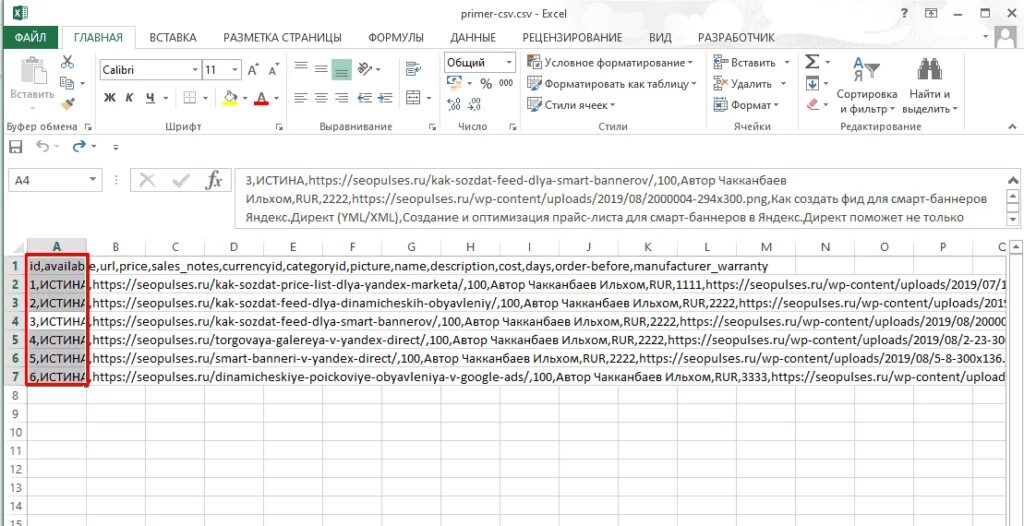Decrease font size with the smaller A

[x=274, y=69]
